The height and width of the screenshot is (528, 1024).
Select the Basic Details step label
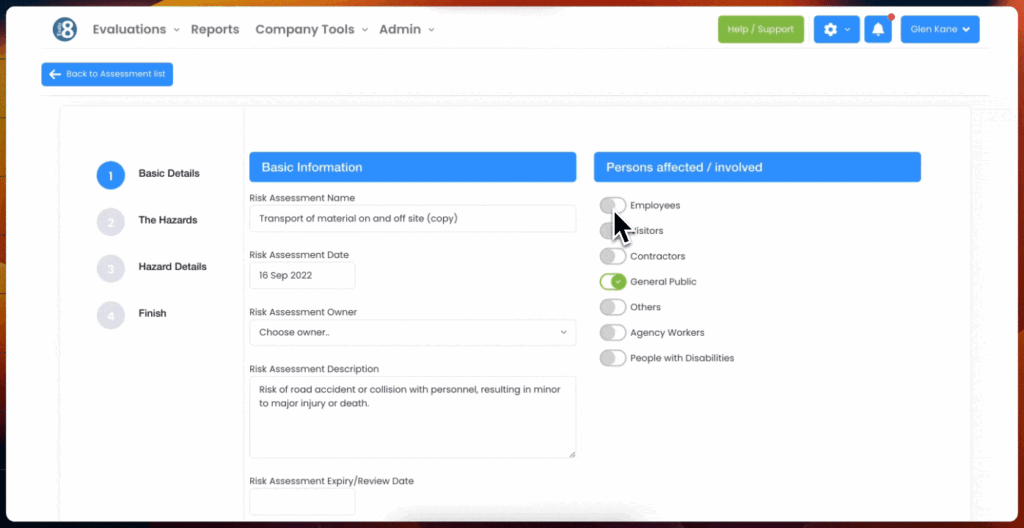169,173
